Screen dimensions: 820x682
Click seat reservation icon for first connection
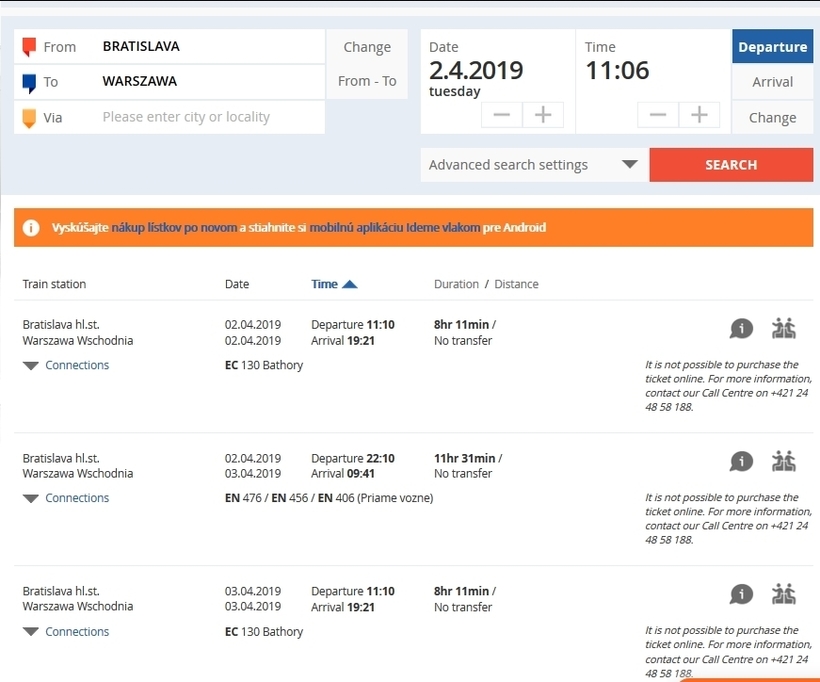click(x=783, y=328)
